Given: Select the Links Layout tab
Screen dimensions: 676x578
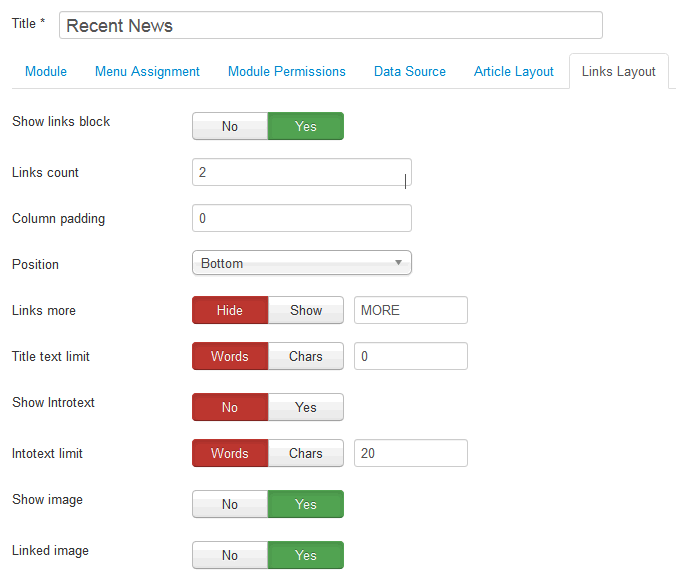Looking at the screenshot, I should (x=618, y=71).
